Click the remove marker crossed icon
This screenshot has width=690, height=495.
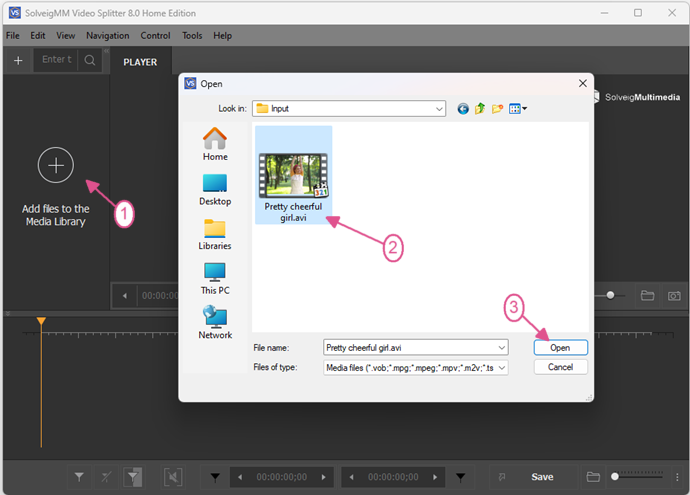click(x=106, y=477)
